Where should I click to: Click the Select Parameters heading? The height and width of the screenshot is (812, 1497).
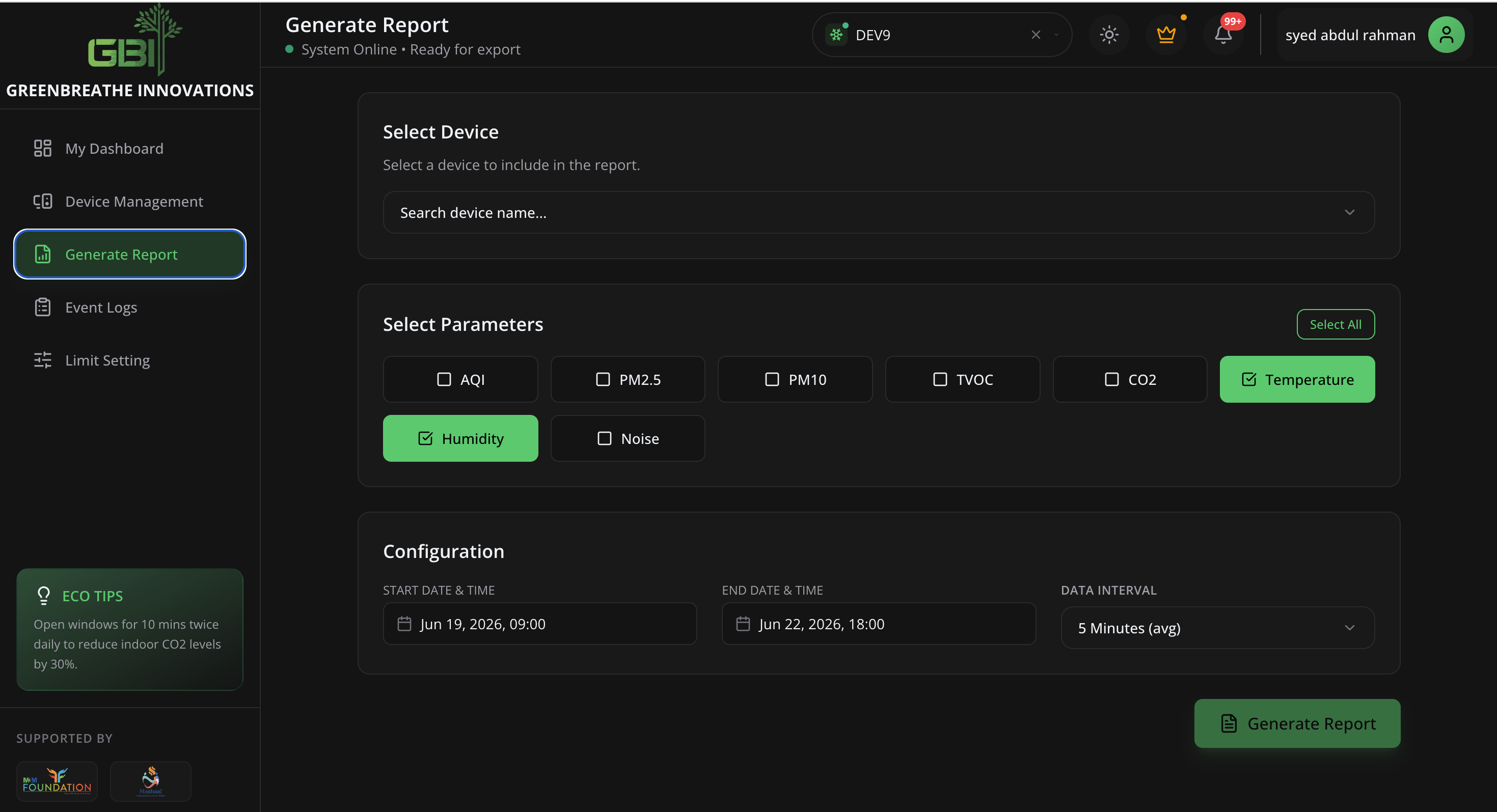pos(462,324)
